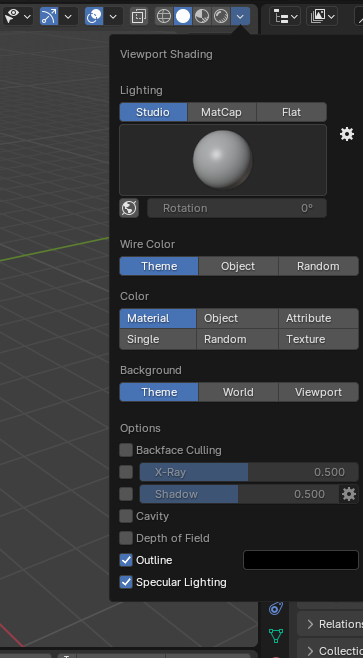Switch to Wireframe viewport shading

[164, 16]
